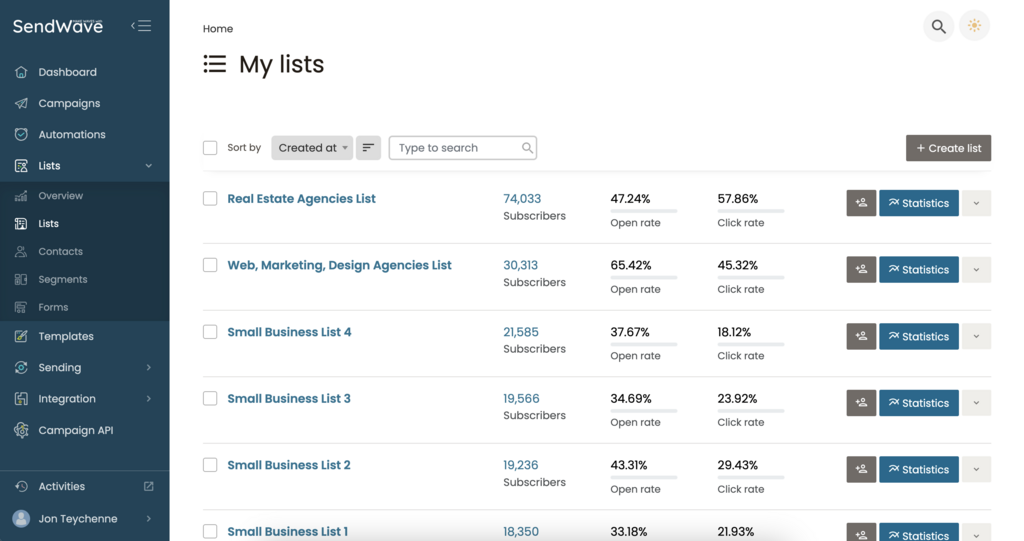The image size is (1024, 541).
Task: Expand the Sending submenu in sidebar
Action: click(x=148, y=368)
